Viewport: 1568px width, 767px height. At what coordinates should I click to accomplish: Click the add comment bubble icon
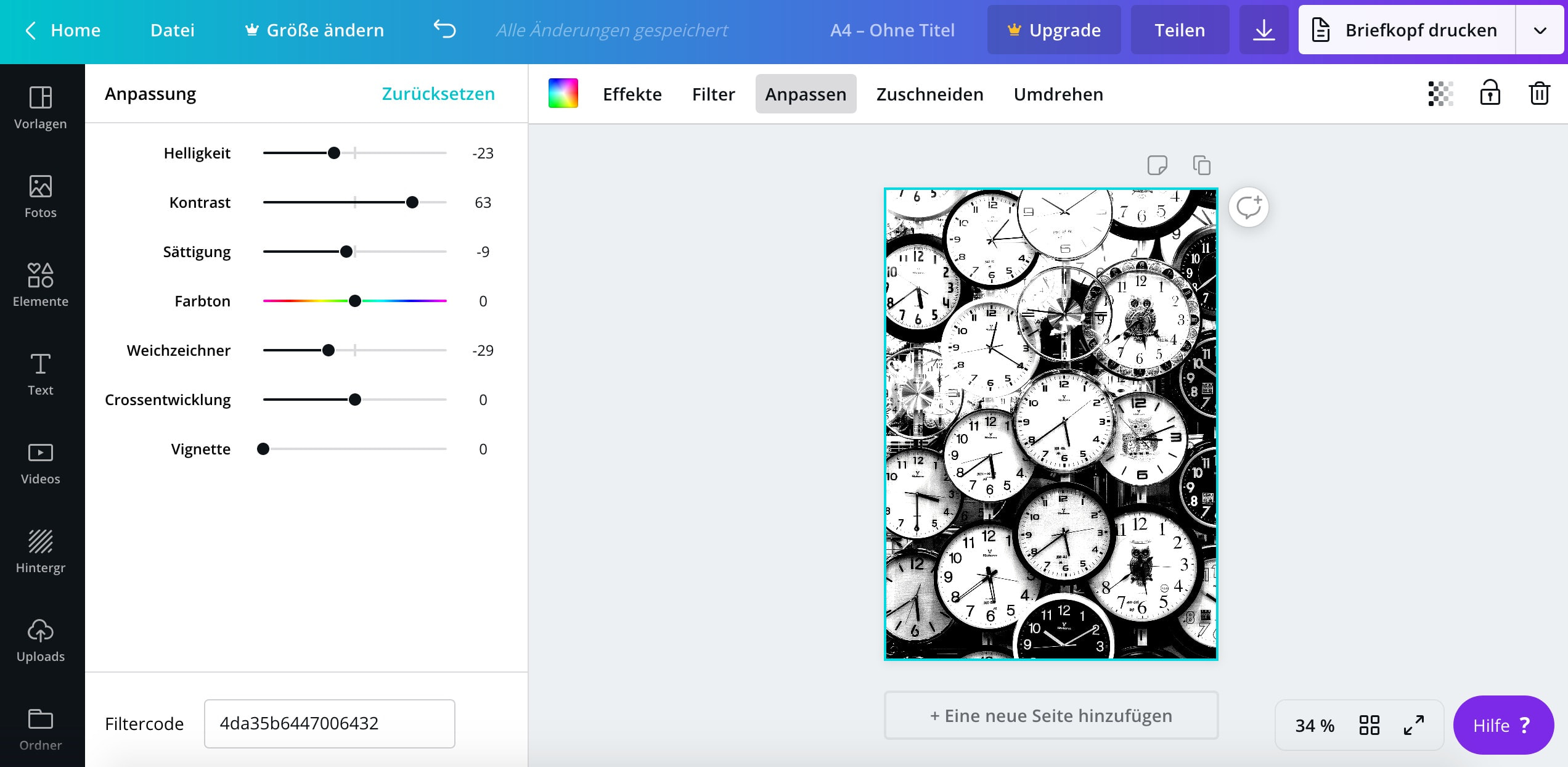(x=1249, y=207)
